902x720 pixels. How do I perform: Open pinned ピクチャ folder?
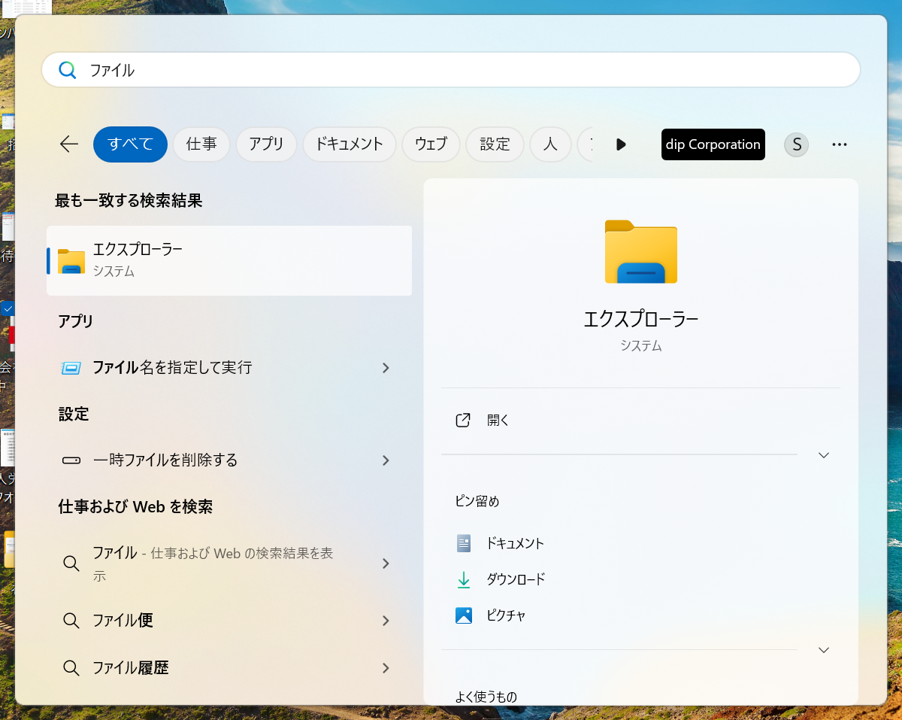[x=506, y=615]
